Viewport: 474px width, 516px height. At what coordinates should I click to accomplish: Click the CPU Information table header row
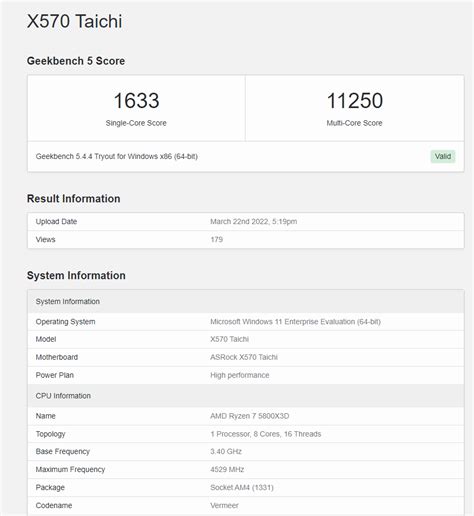[246, 396]
